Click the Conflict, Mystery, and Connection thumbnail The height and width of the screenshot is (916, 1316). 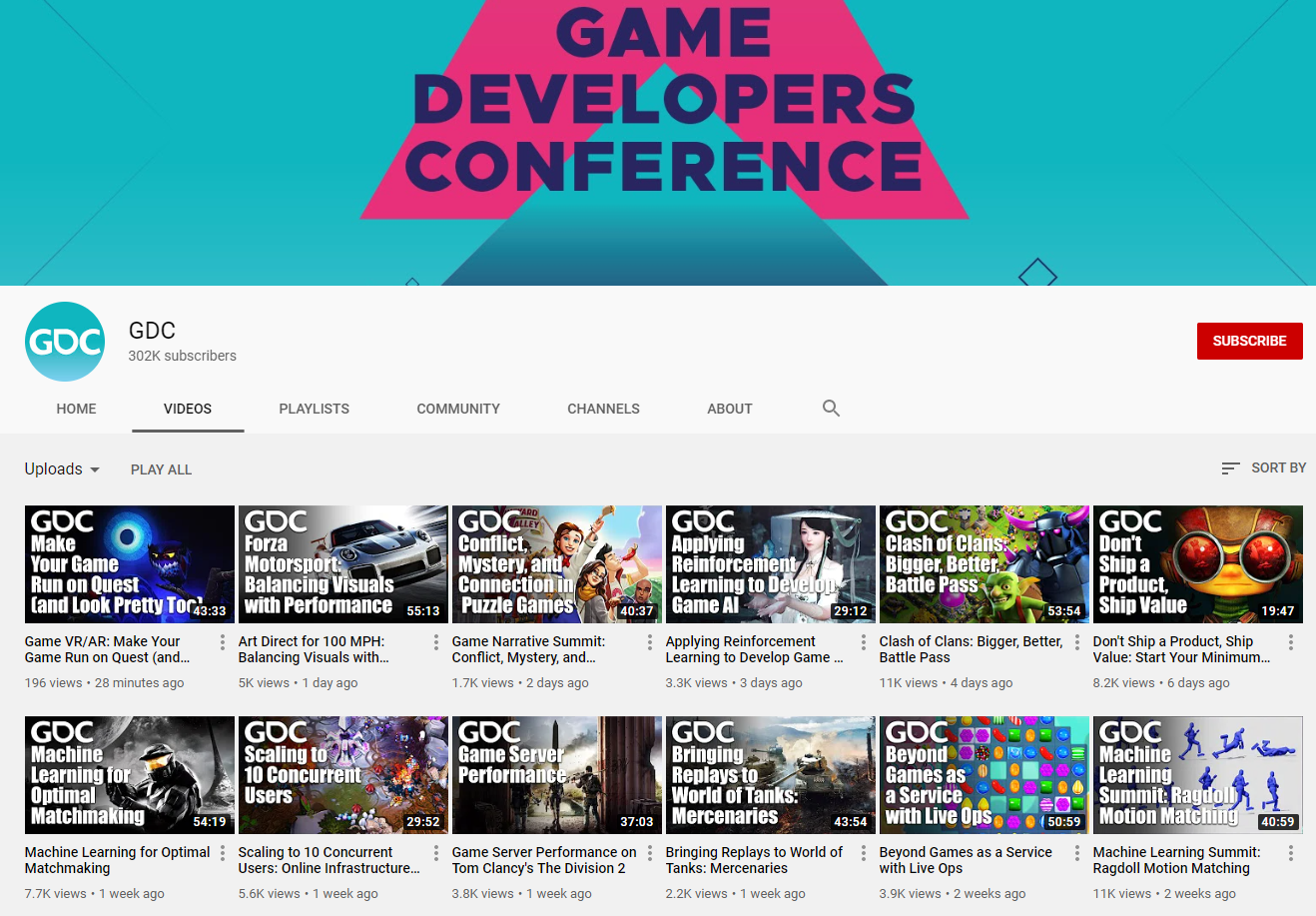(x=557, y=564)
